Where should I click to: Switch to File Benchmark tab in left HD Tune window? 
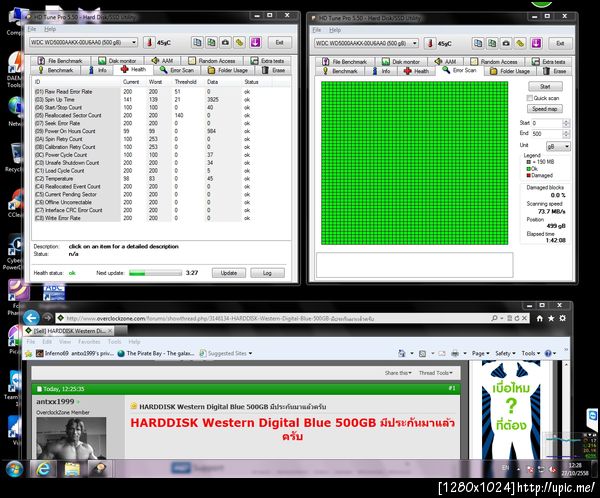pos(60,60)
